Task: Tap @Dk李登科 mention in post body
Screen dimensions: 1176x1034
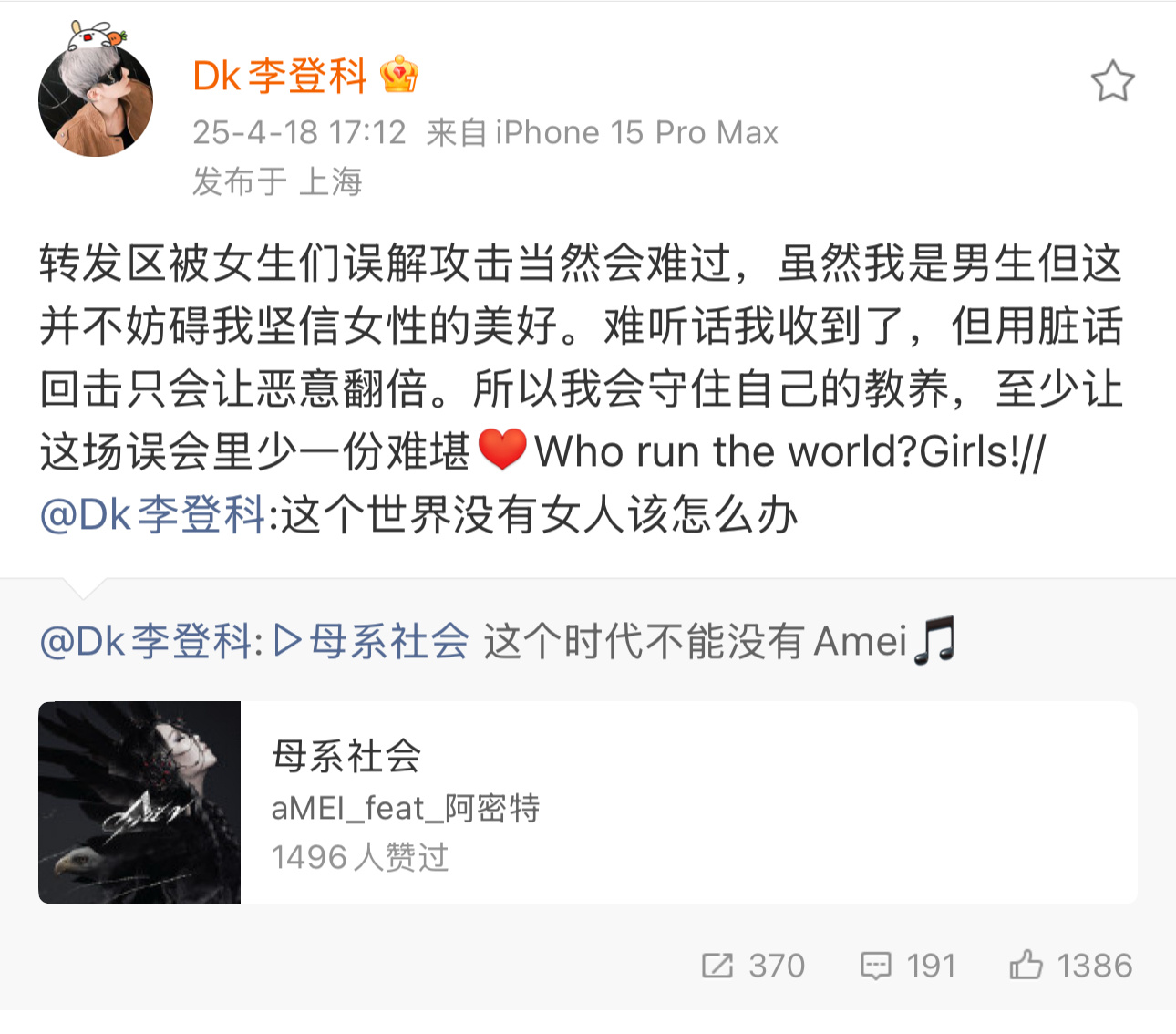Action: pyautogui.click(x=153, y=515)
